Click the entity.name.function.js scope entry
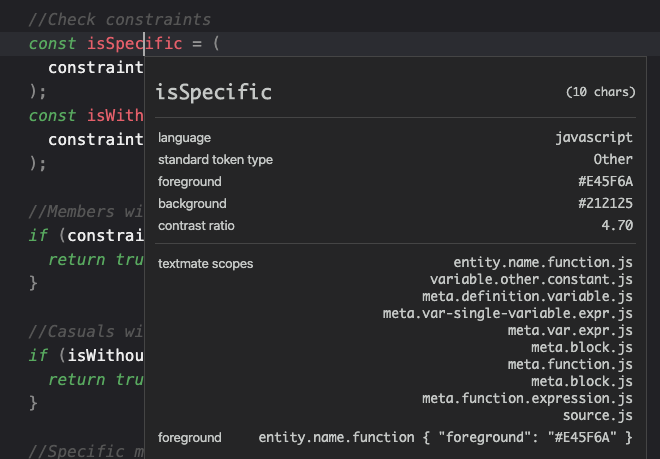This screenshot has width=660, height=459. click(x=543, y=263)
